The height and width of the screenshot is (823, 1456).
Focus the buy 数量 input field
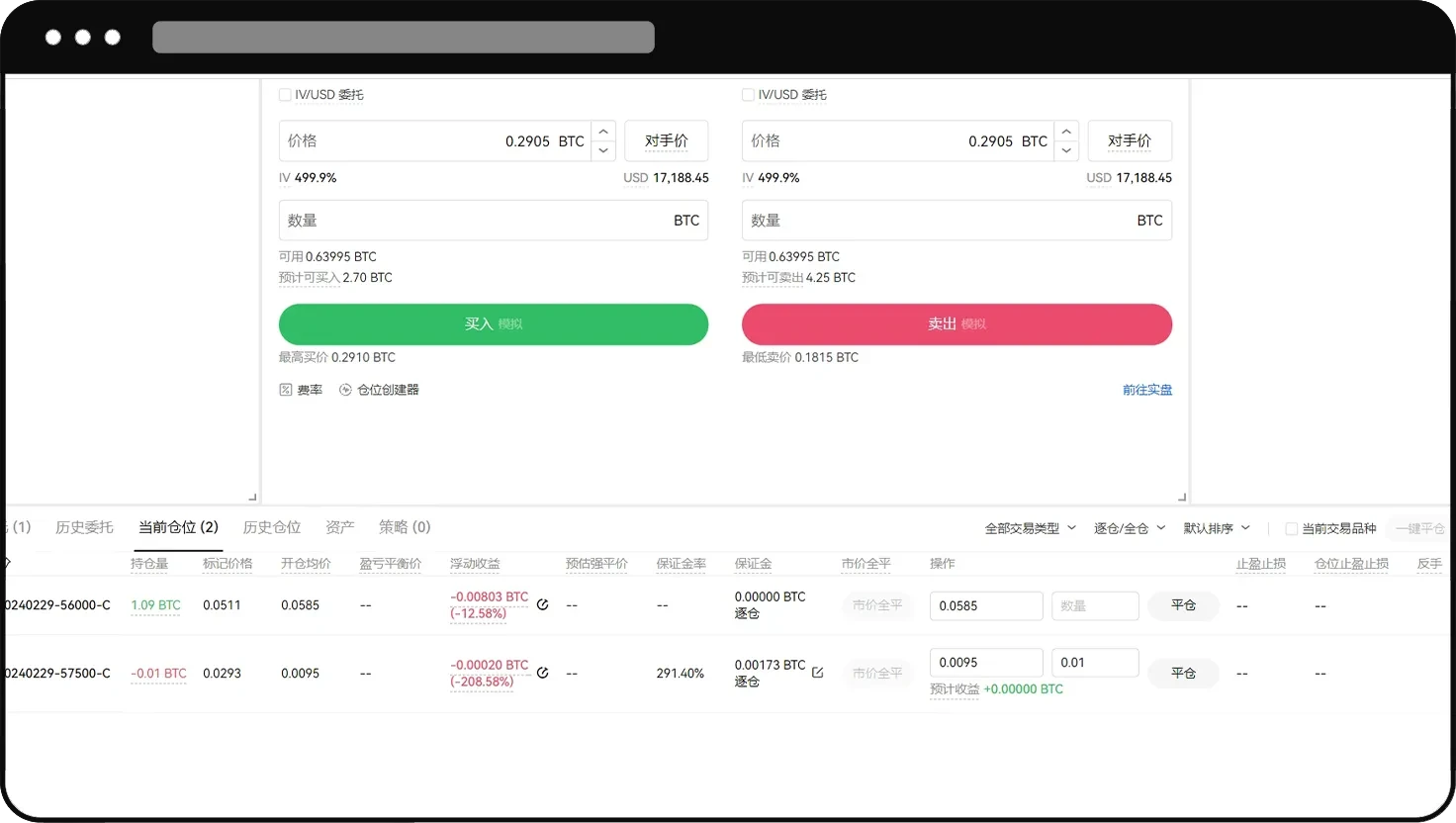[494, 221]
